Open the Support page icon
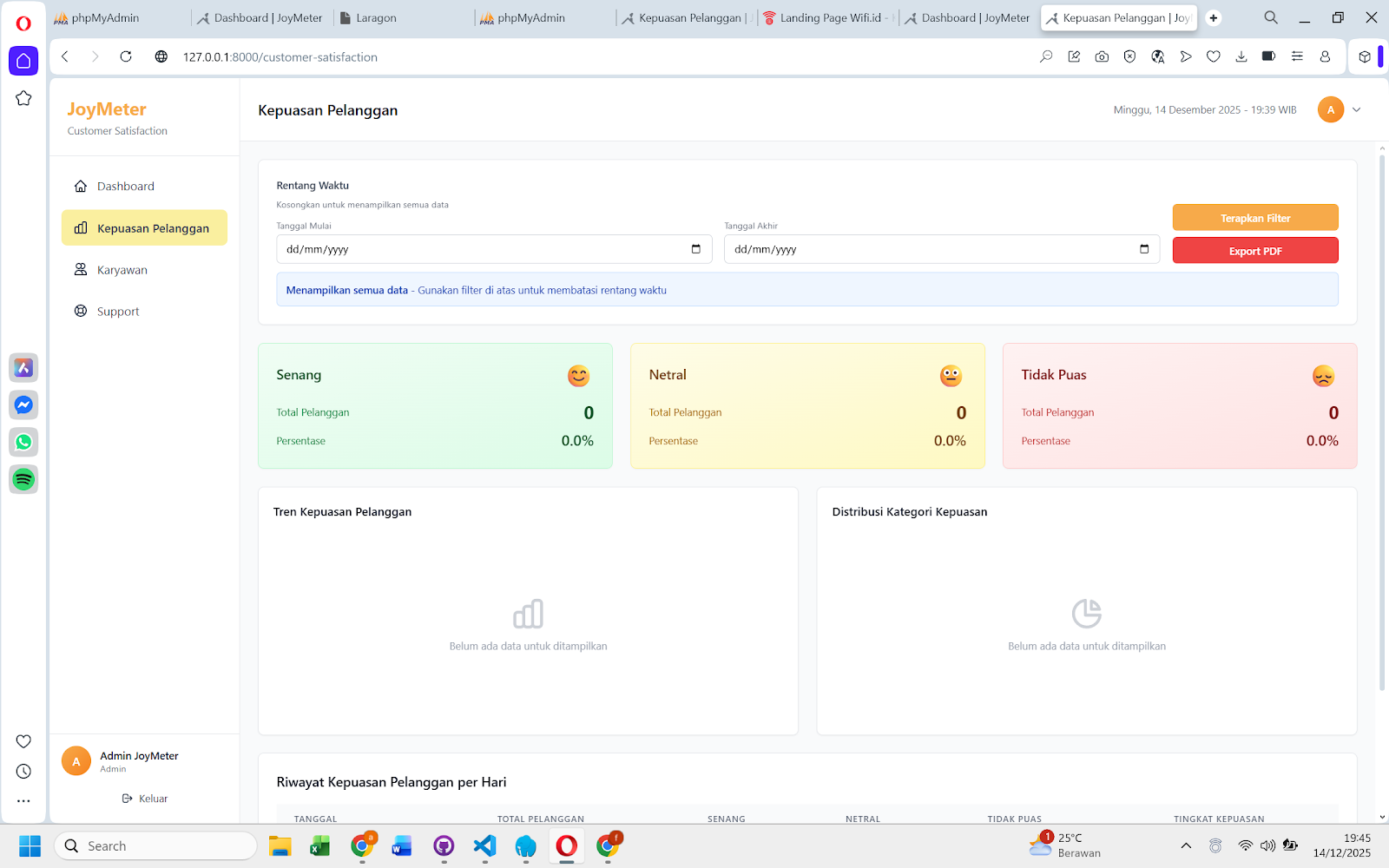Image resolution: width=1389 pixels, height=868 pixels. 81,311
